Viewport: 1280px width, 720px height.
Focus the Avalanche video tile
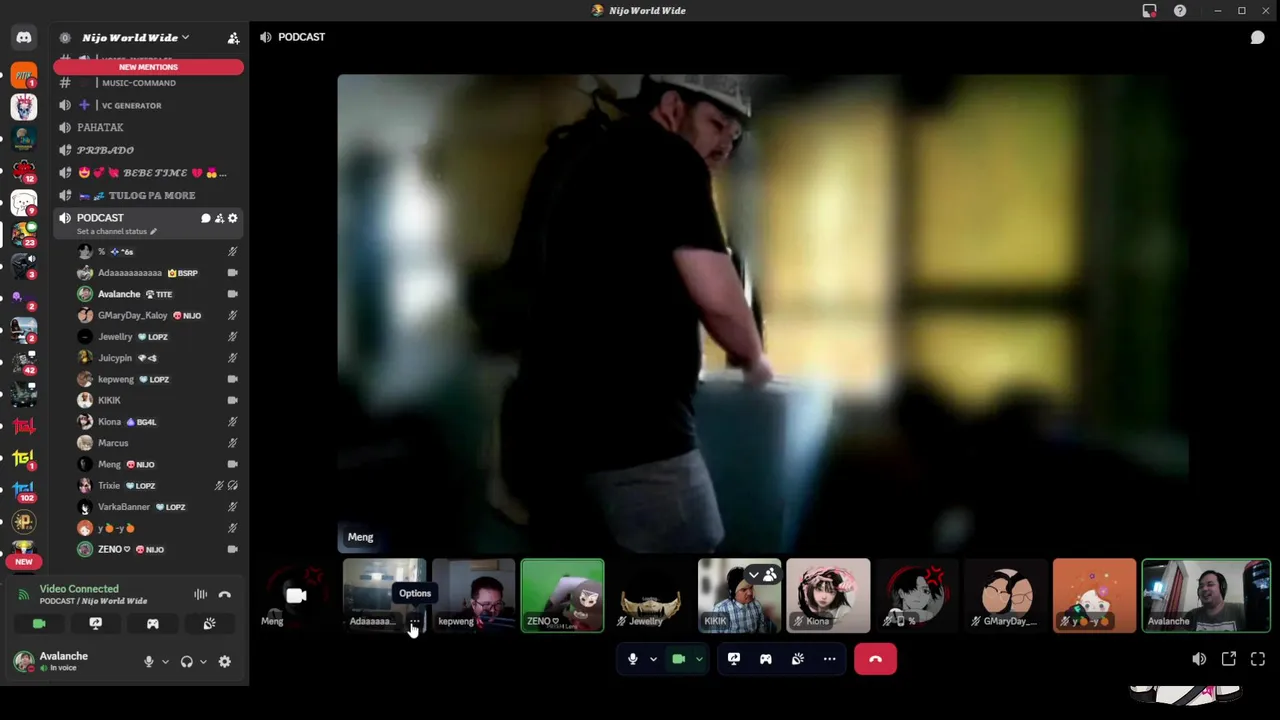click(1206, 596)
